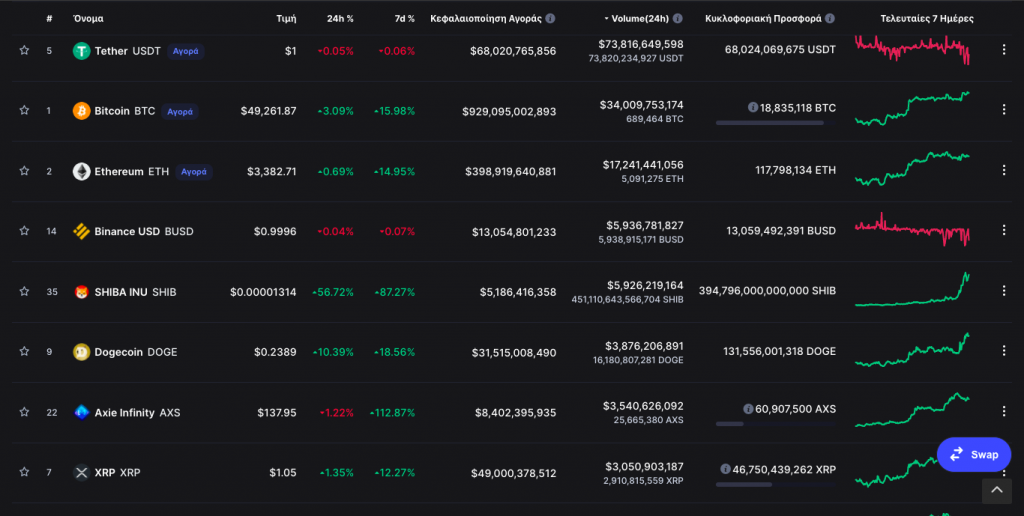Click the Αγορά button for Bitcoin
Screen dimensions: 1024x516
tap(180, 112)
